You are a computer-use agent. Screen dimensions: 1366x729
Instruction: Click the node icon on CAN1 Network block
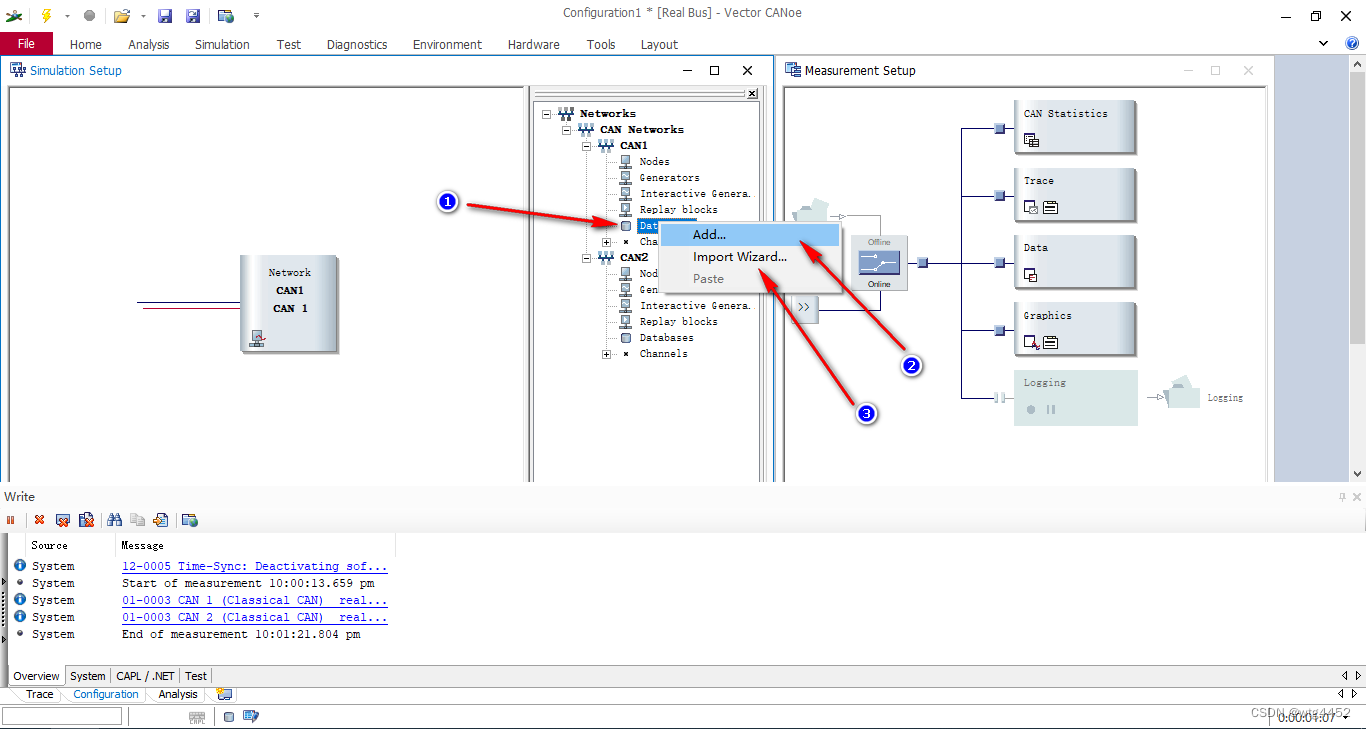[257, 338]
